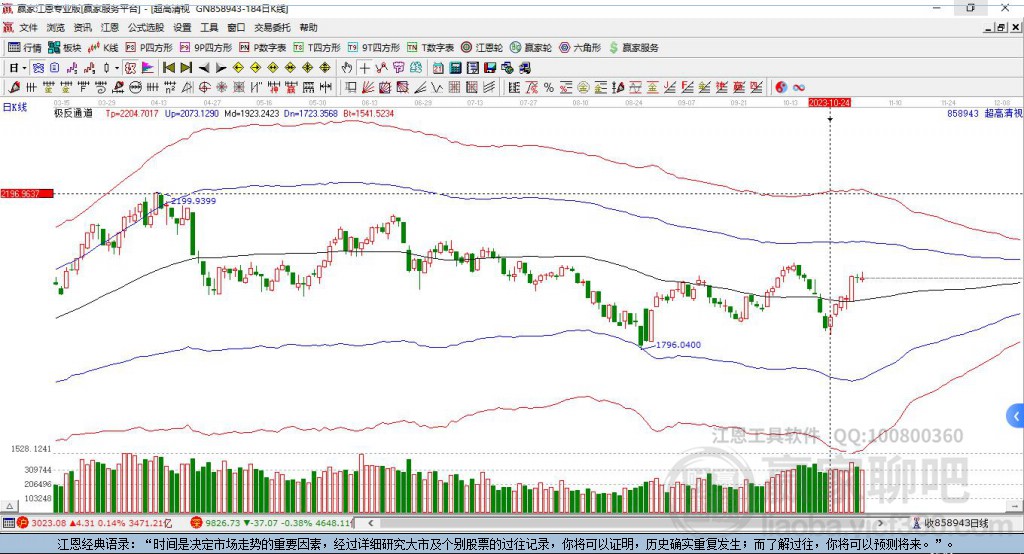
Task: Open the 工具 menu
Action: [x=209, y=27]
